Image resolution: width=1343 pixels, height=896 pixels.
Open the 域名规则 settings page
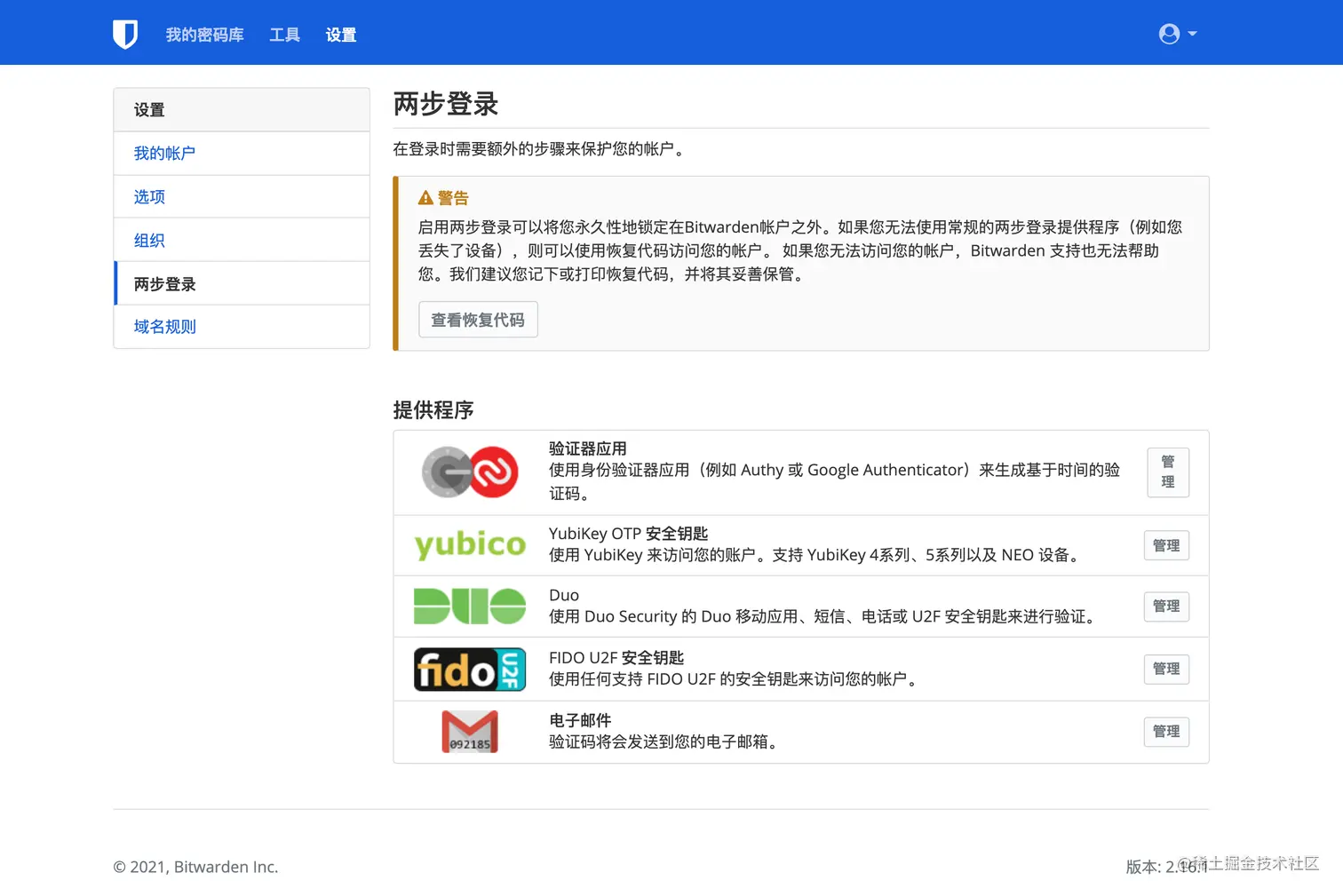pos(164,326)
